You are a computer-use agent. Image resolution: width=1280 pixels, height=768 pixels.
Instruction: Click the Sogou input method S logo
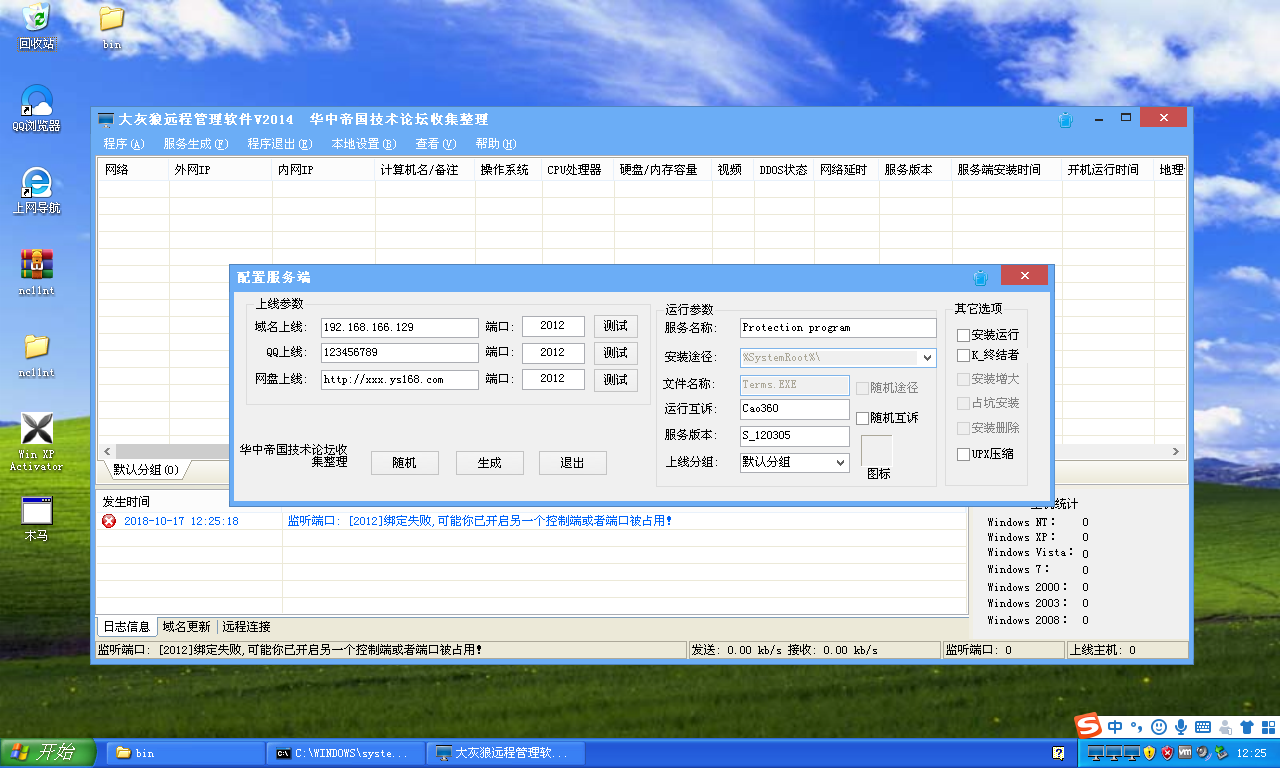coord(1088,726)
